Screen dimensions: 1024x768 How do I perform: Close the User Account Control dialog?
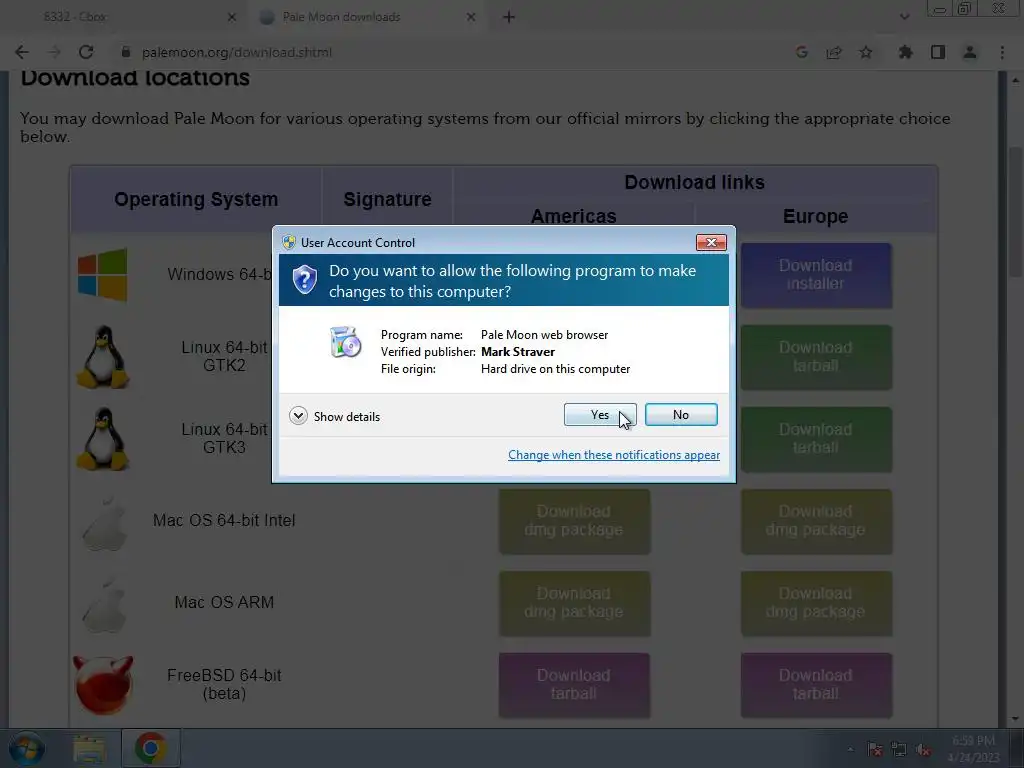point(711,242)
